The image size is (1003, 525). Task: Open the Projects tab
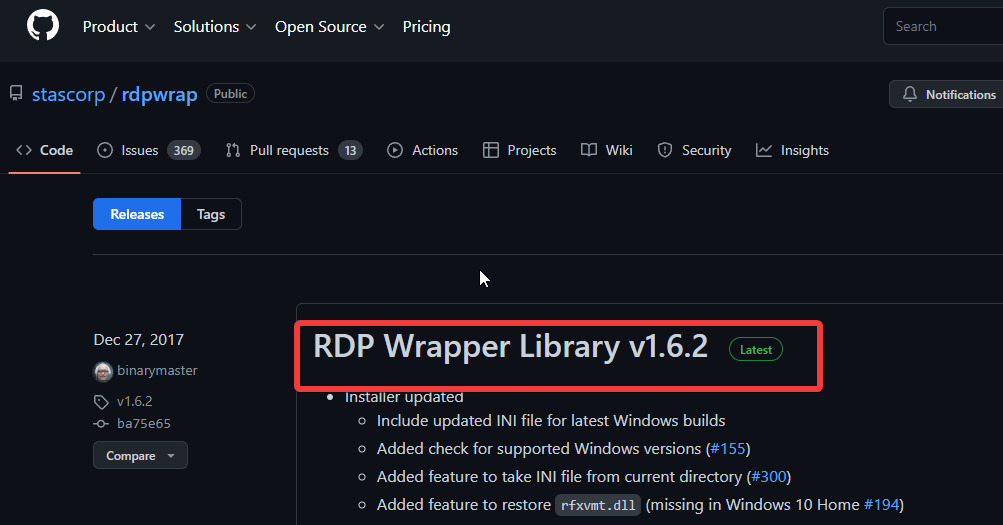click(x=519, y=150)
